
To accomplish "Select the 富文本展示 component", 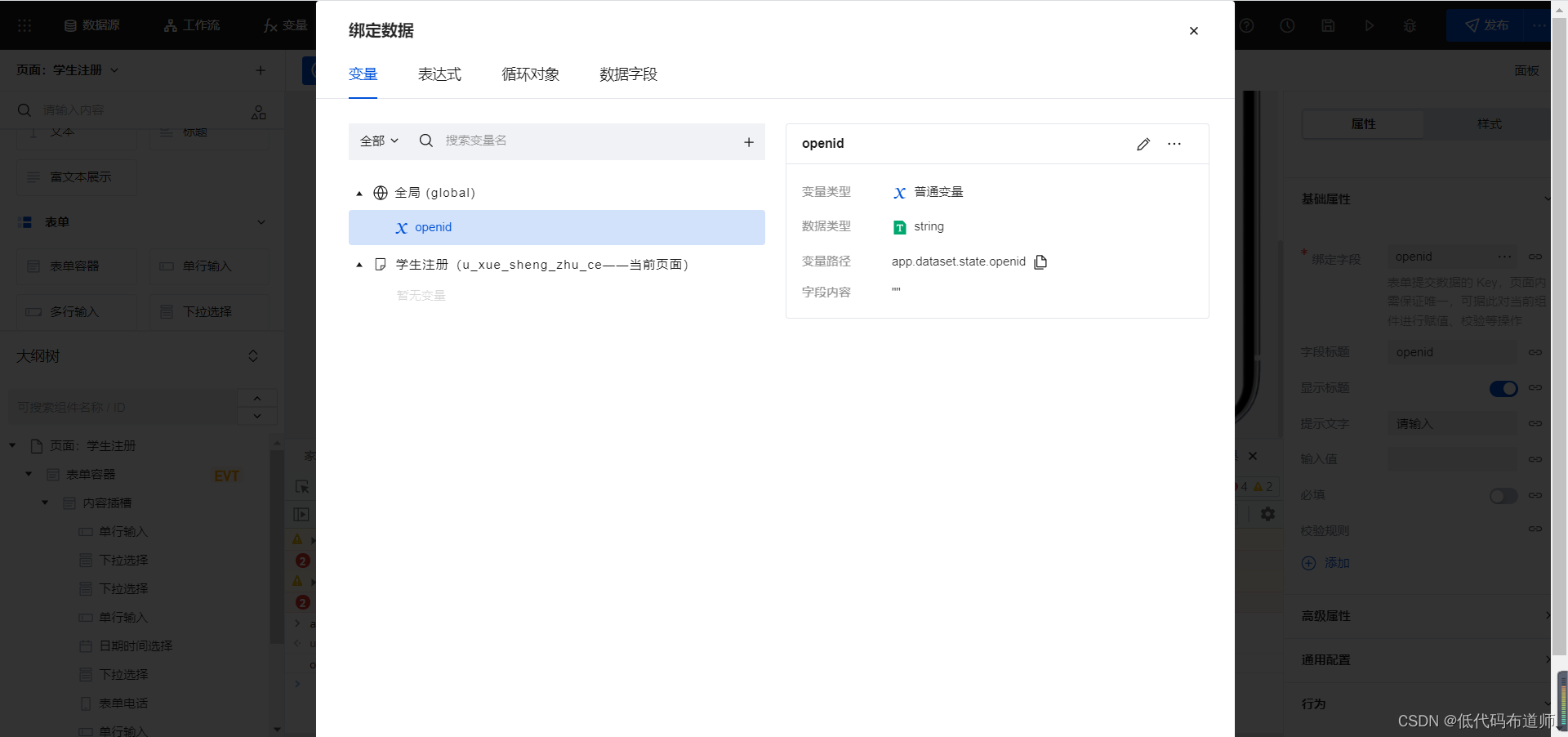I will point(77,177).
